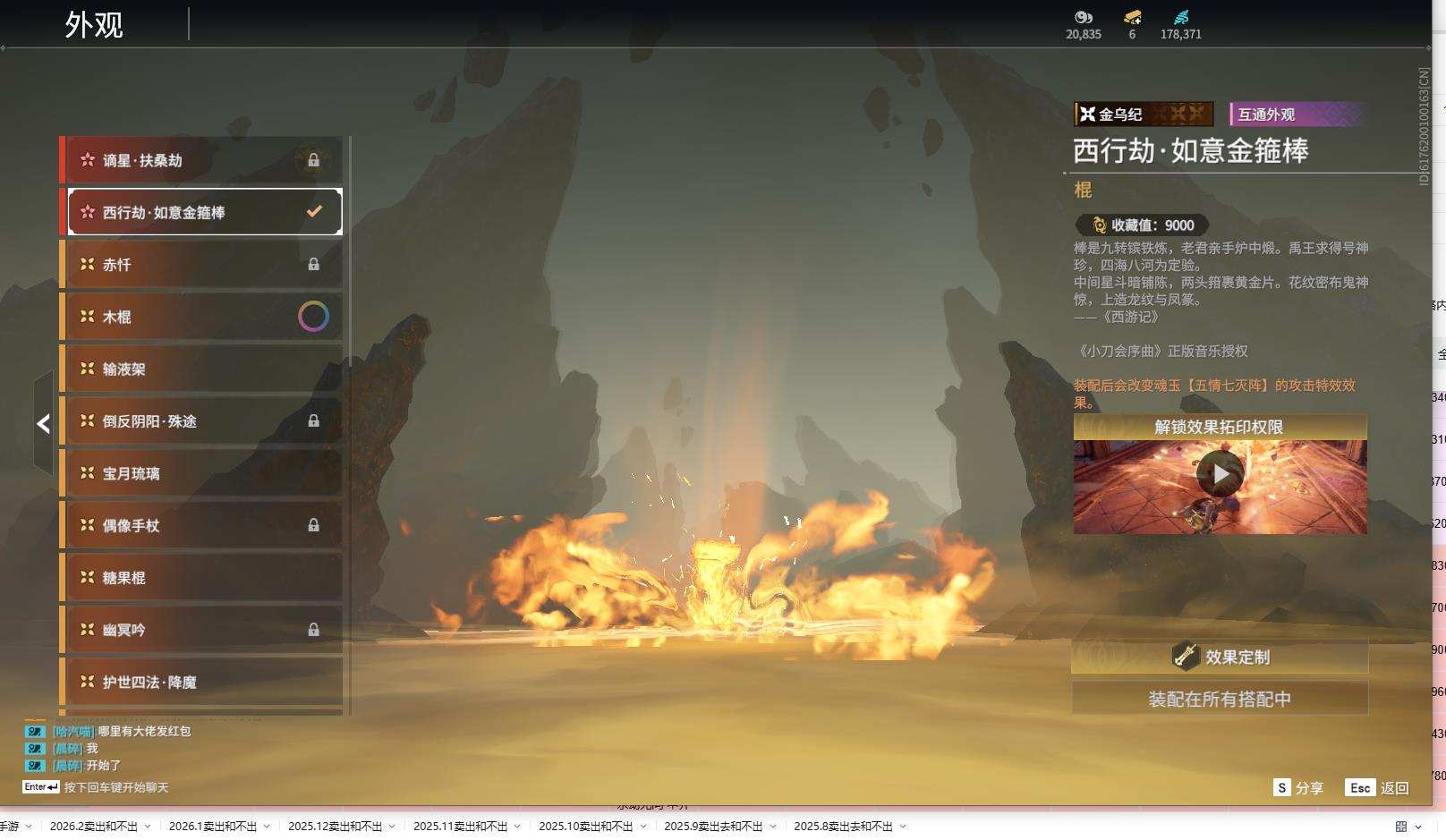Switch to the 2026.2卖出和不出 sheet tab

(x=94, y=827)
